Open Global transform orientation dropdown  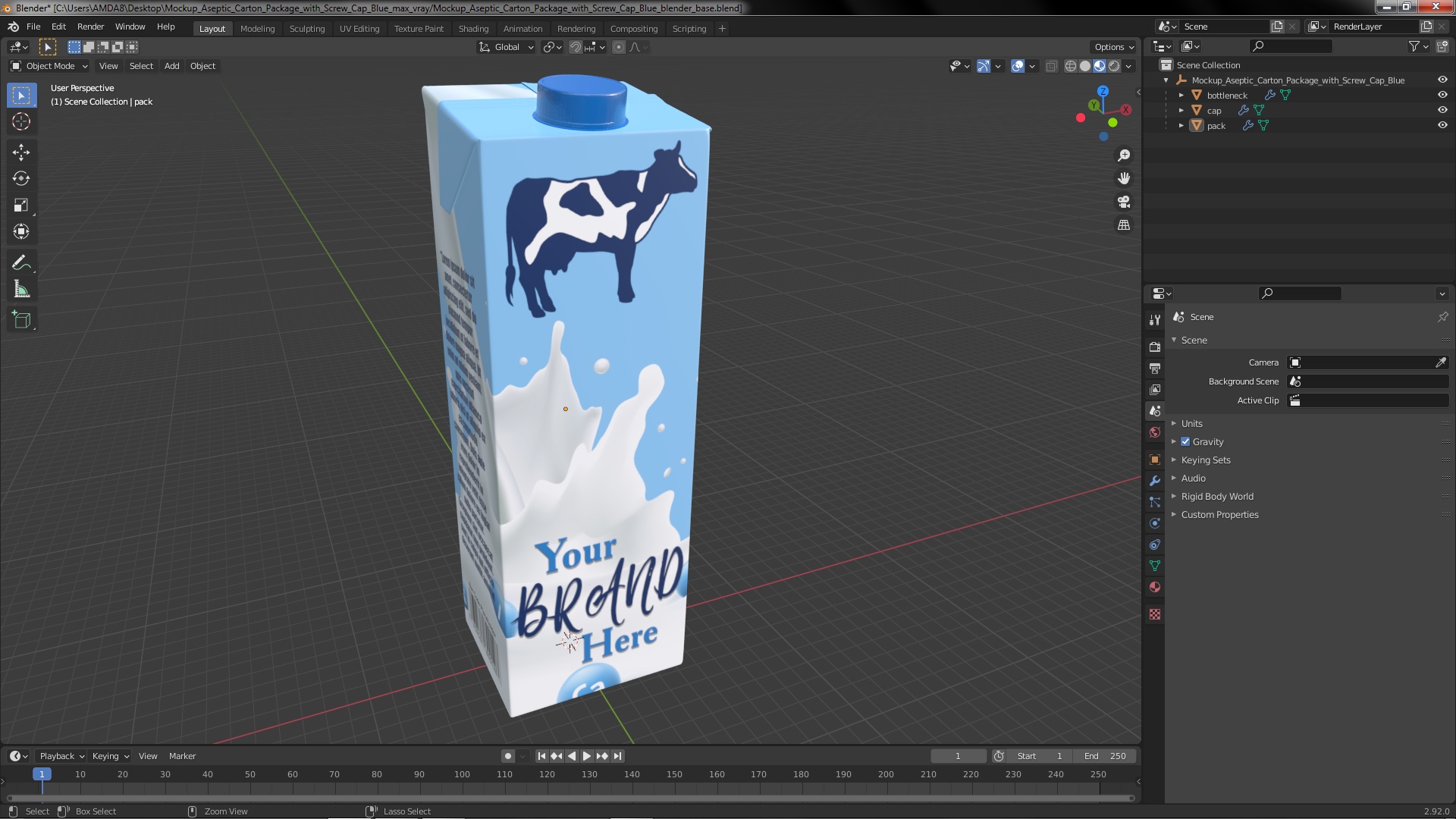[507, 47]
